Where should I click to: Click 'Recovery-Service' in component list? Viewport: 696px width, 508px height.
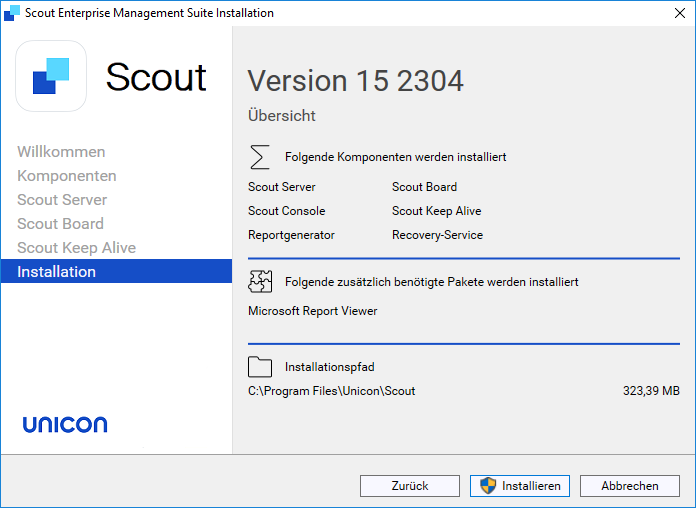(x=437, y=235)
